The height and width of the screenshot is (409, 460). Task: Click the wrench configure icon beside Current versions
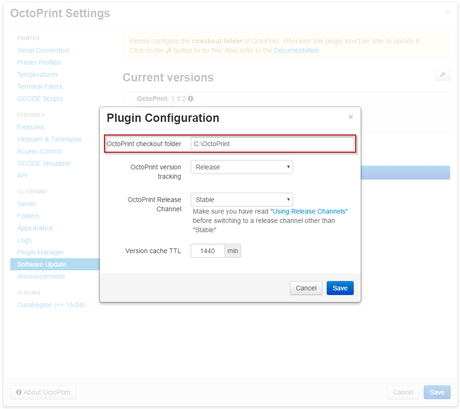tap(442, 74)
